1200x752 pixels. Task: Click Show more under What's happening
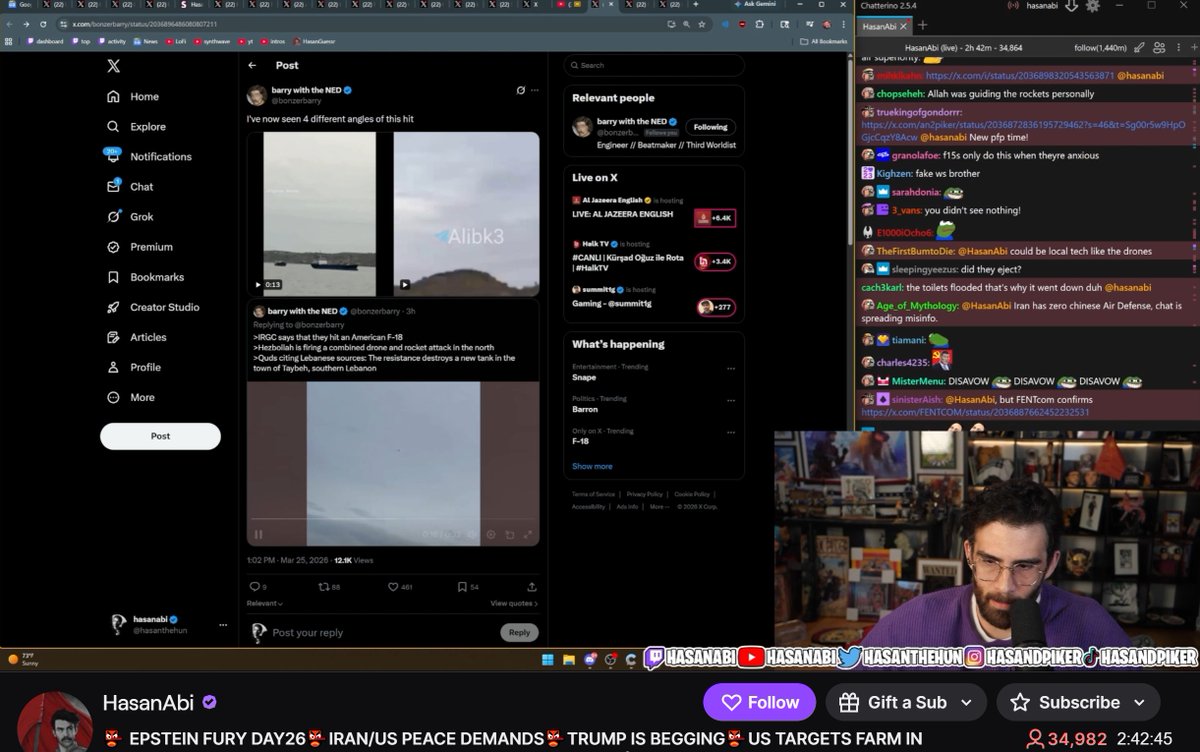(592, 466)
